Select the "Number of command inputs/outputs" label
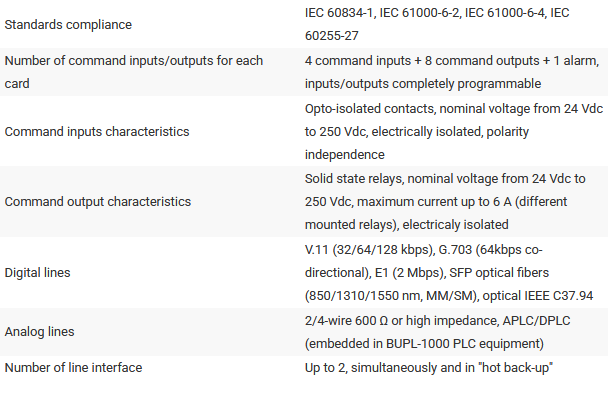 click(x=134, y=61)
